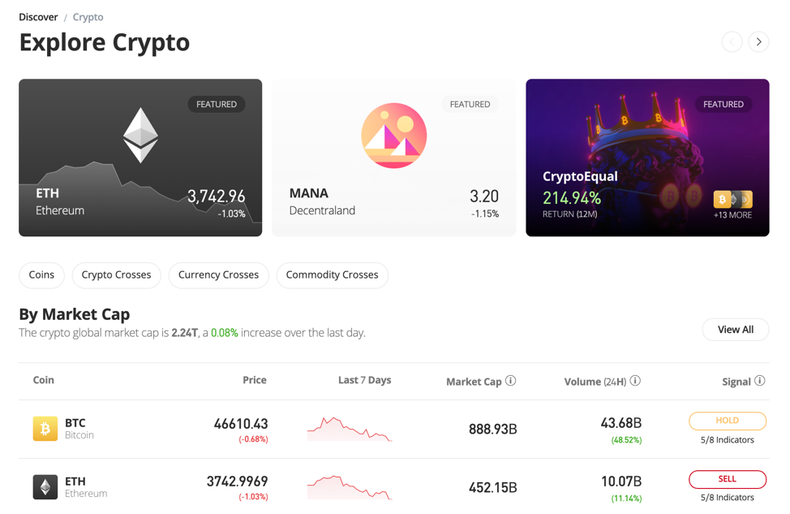Click the Market Cap info icon
The width and height of the screenshot is (790, 514).
coord(511,381)
